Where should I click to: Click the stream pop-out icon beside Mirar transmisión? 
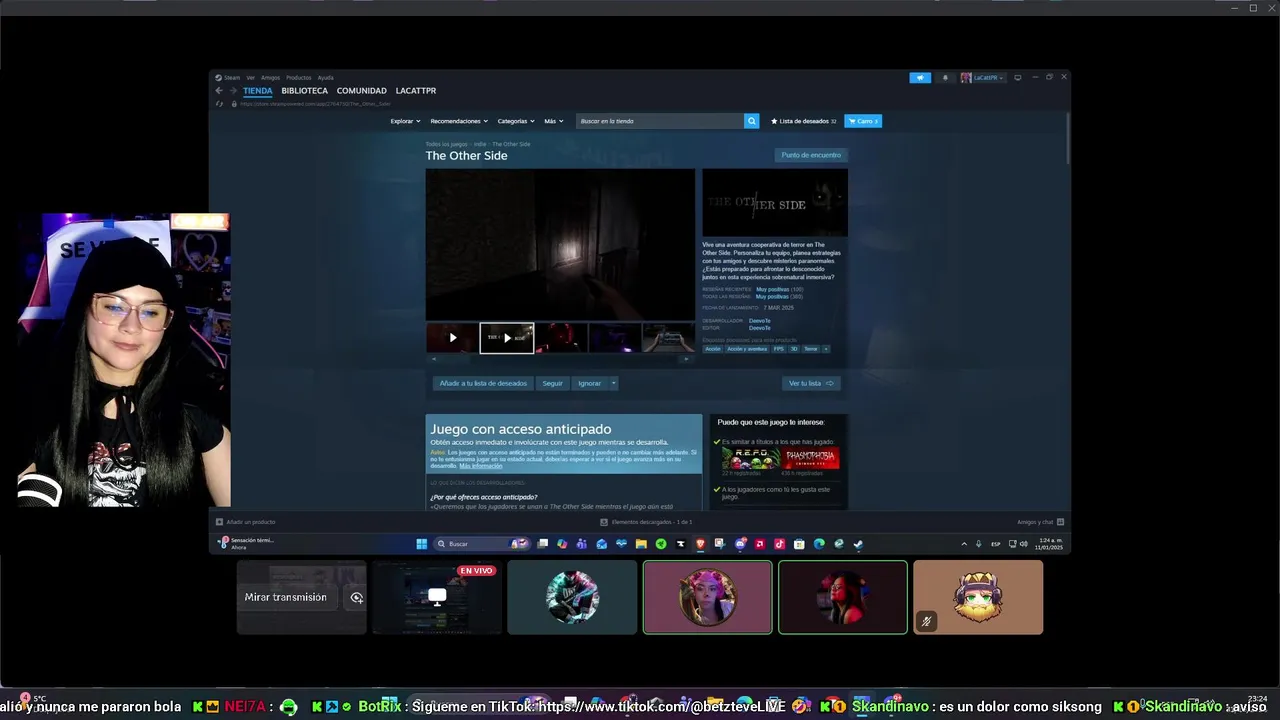[356, 597]
